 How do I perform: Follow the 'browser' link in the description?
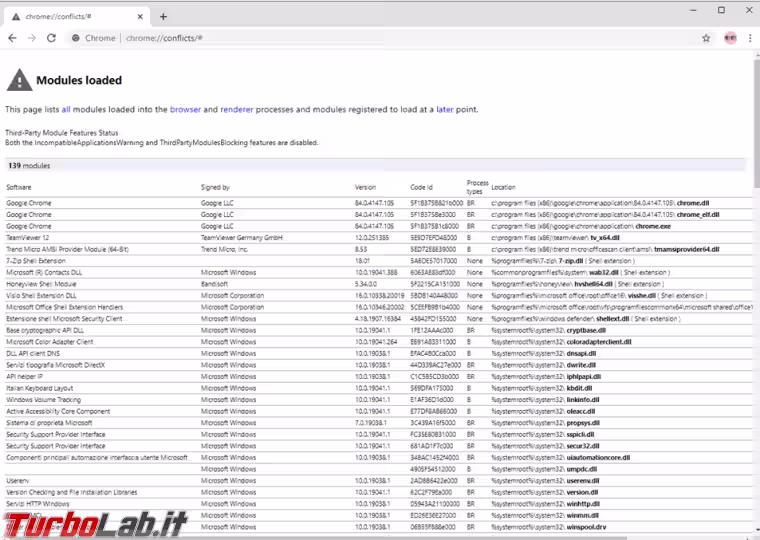coord(185,109)
